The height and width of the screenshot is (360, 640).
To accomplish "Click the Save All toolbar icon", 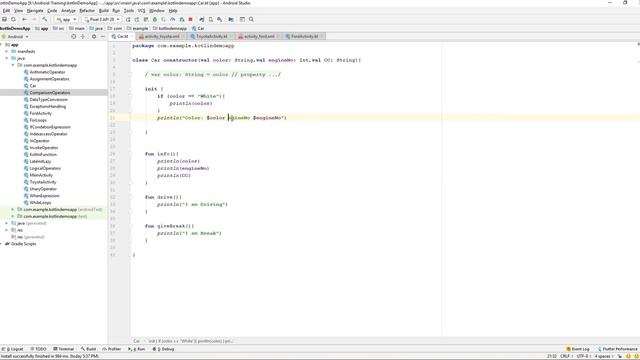I will [4, 19].
